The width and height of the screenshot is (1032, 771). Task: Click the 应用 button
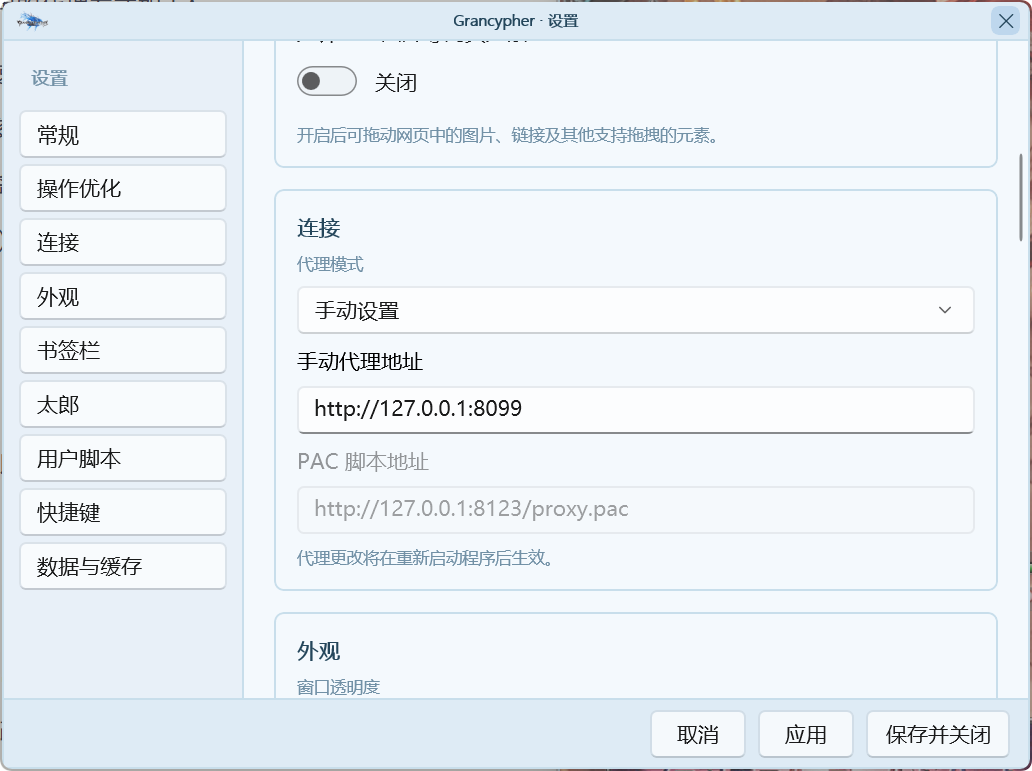(x=806, y=734)
